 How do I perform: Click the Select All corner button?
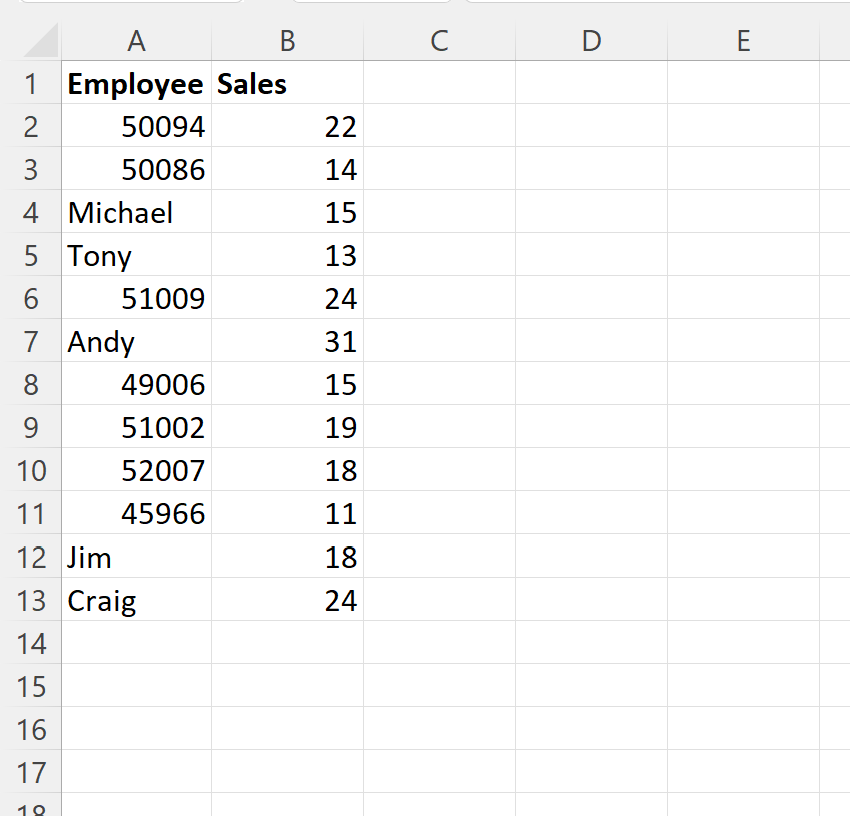point(33,41)
